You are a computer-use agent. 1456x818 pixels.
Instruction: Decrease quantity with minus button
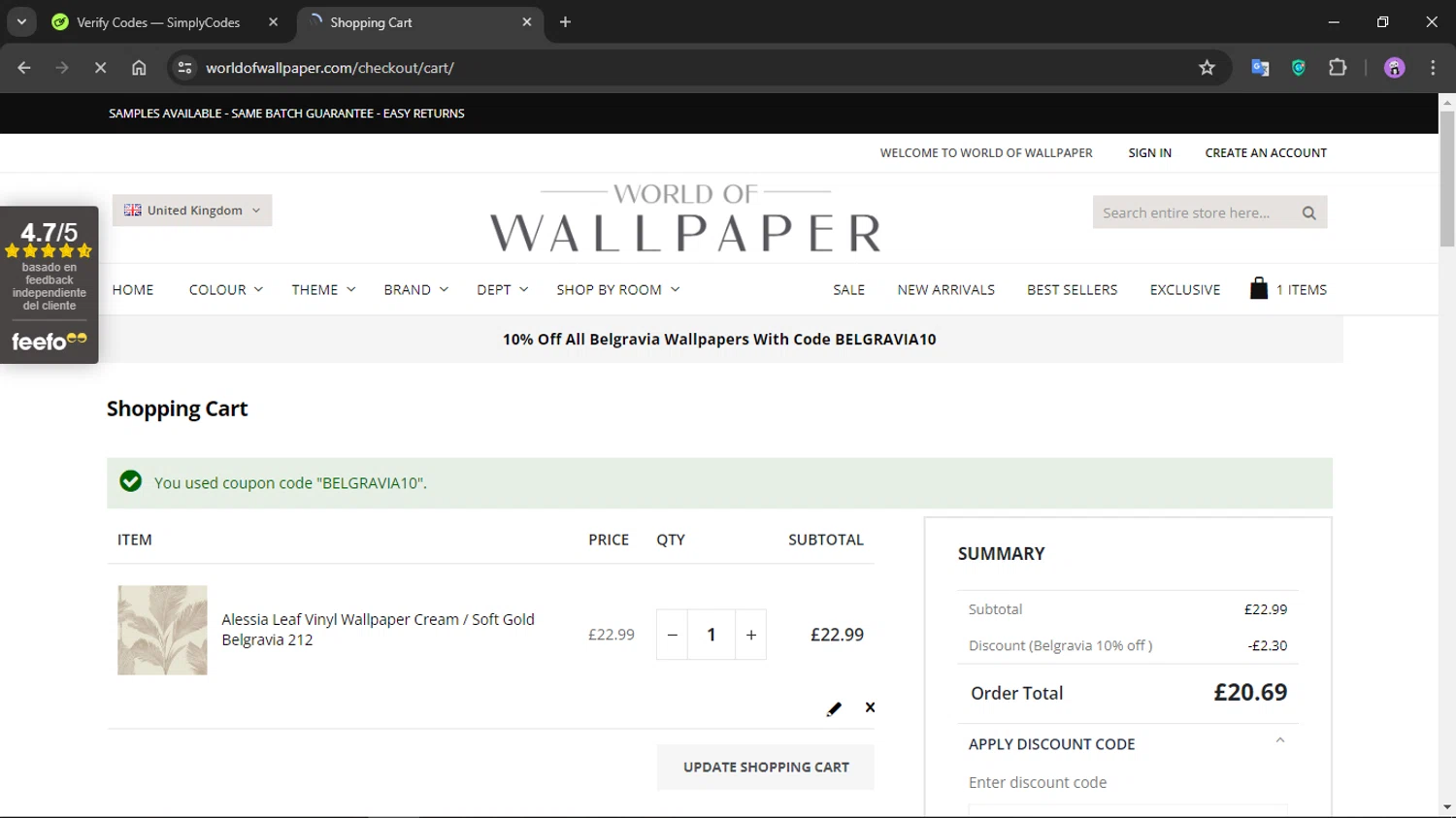672,635
